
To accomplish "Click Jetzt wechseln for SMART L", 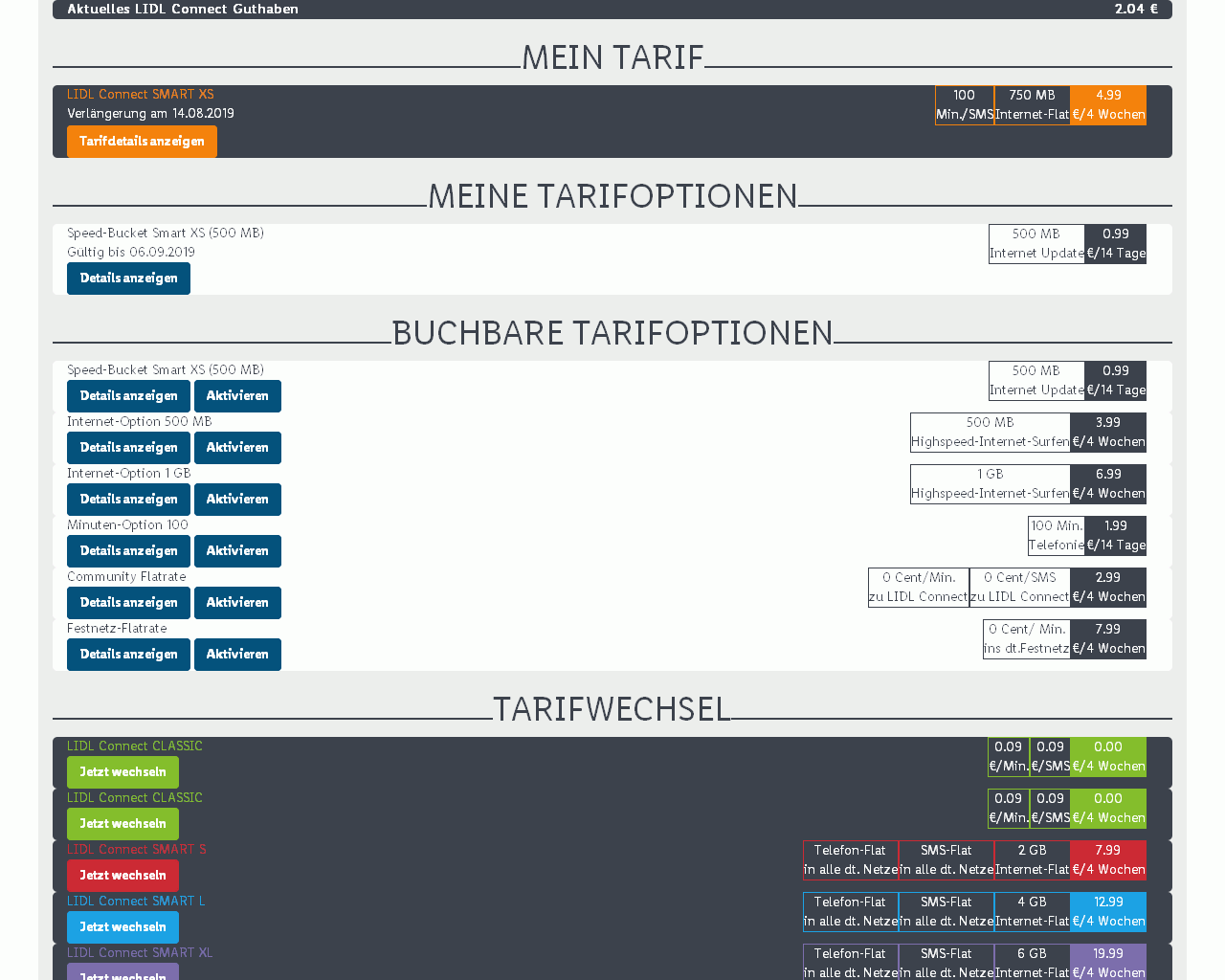I will [x=122, y=927].
